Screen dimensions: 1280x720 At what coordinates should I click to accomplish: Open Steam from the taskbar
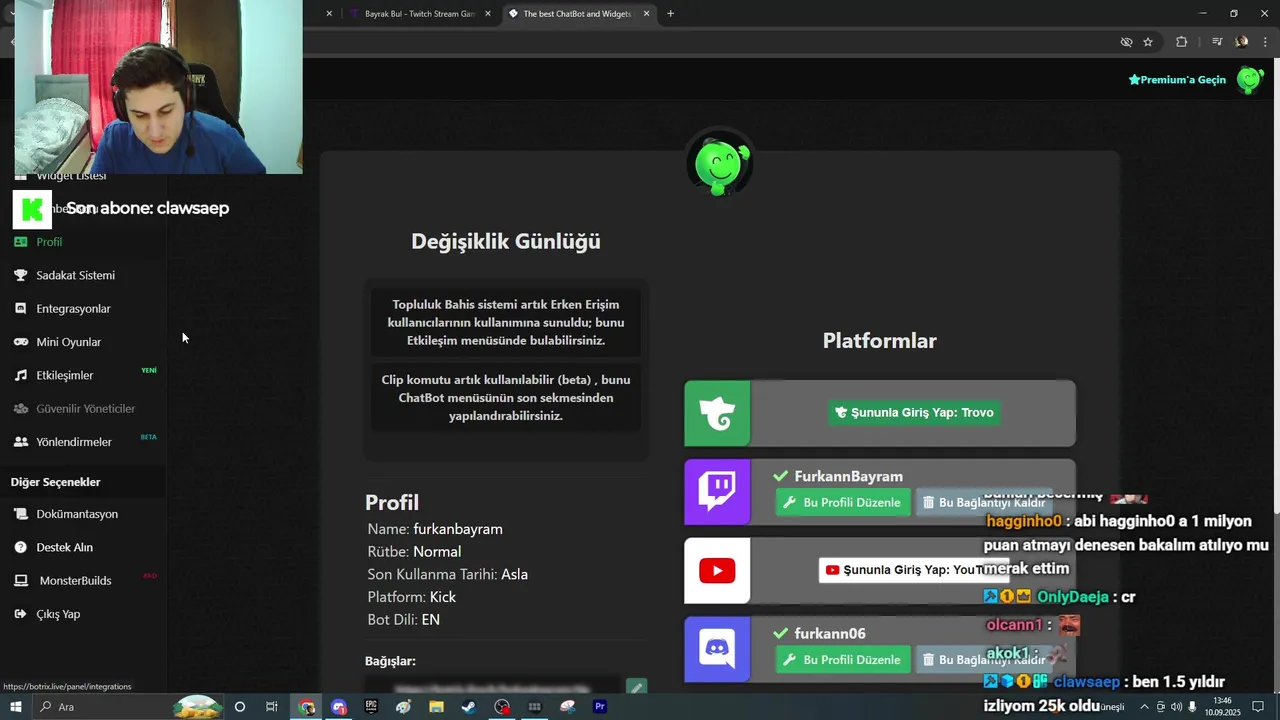tap(468, 707)
